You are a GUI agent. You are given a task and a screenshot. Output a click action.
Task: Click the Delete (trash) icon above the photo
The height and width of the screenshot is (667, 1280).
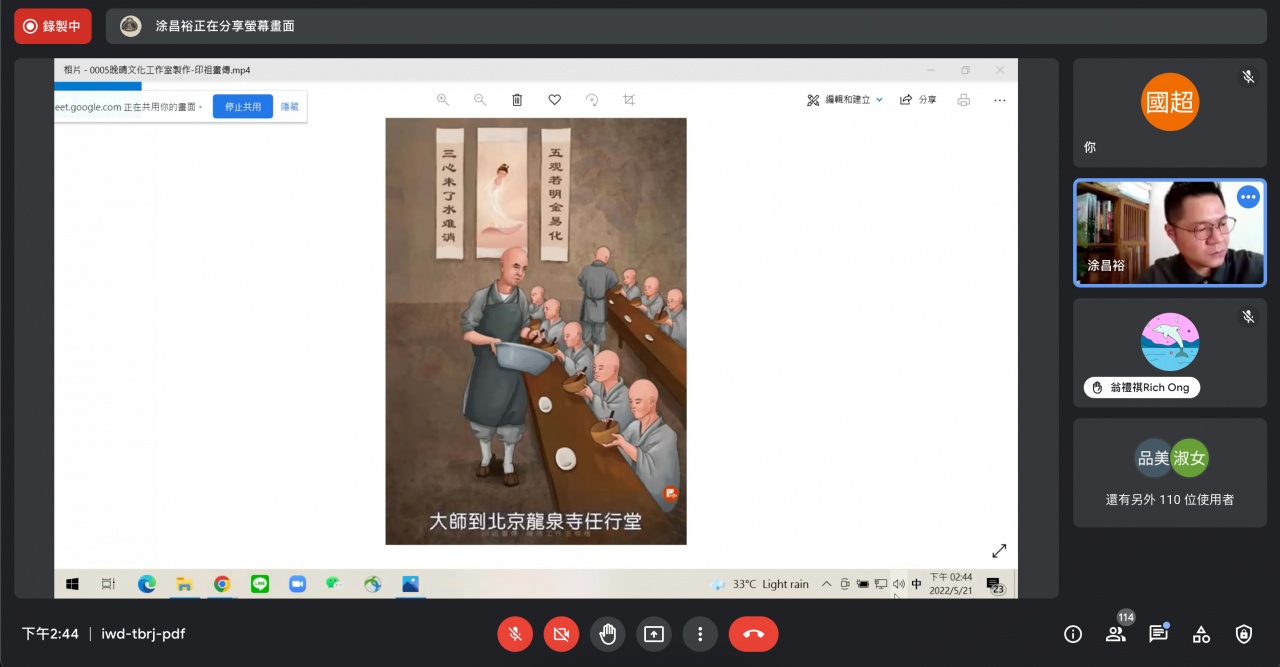[517, 100]
